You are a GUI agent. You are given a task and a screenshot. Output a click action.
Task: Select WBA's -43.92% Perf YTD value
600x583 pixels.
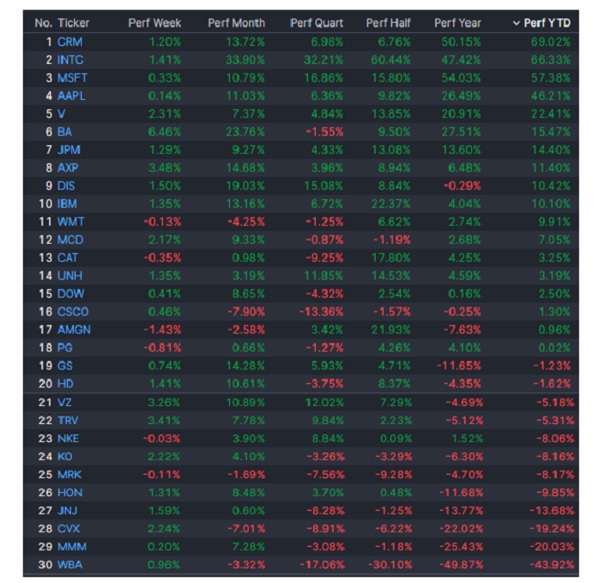(x=552, y=564)
